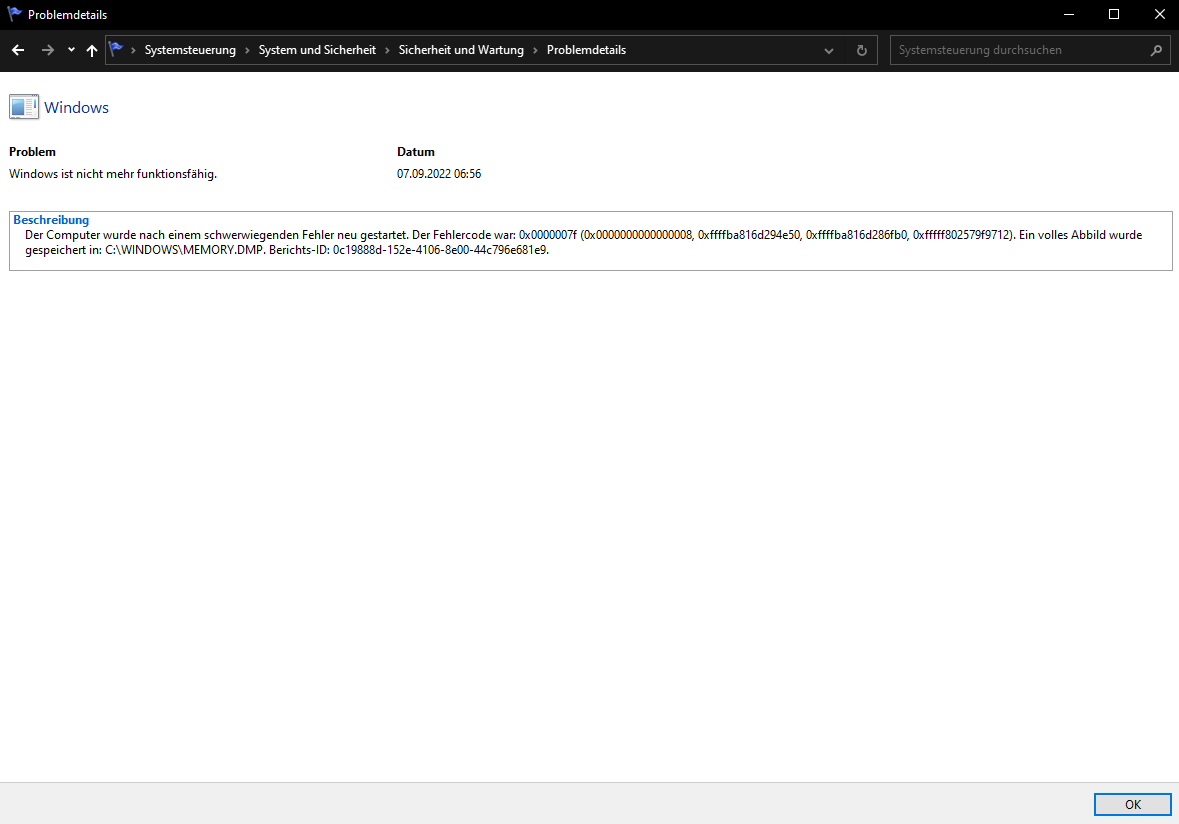1179x824 pixels.
Task: Click the Problem column label
Action: (32, 152)
